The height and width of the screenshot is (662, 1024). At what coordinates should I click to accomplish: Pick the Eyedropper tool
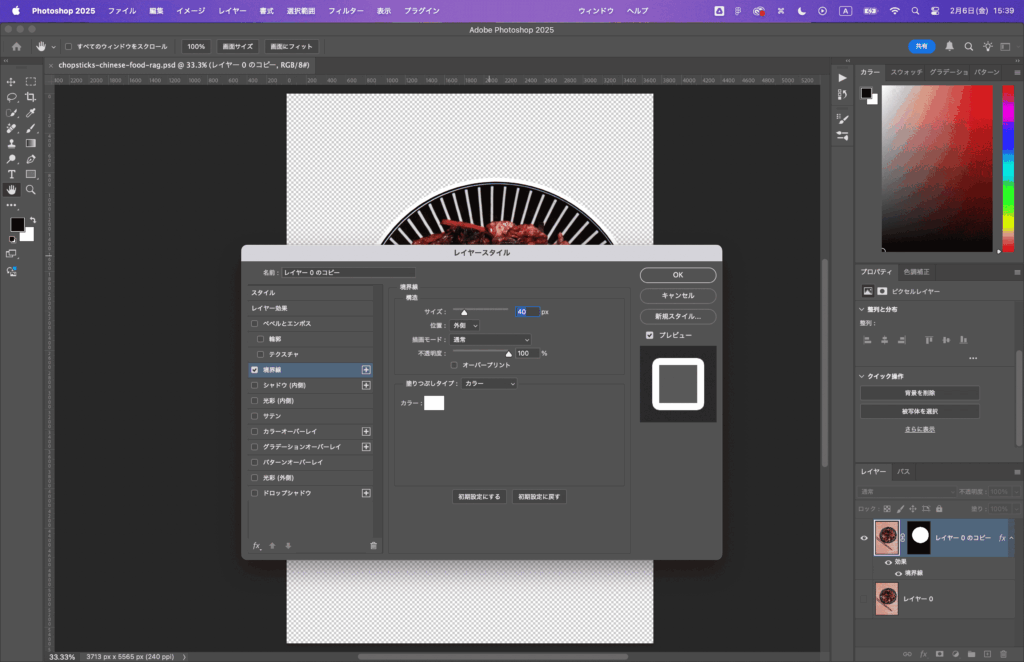[31, 113]
